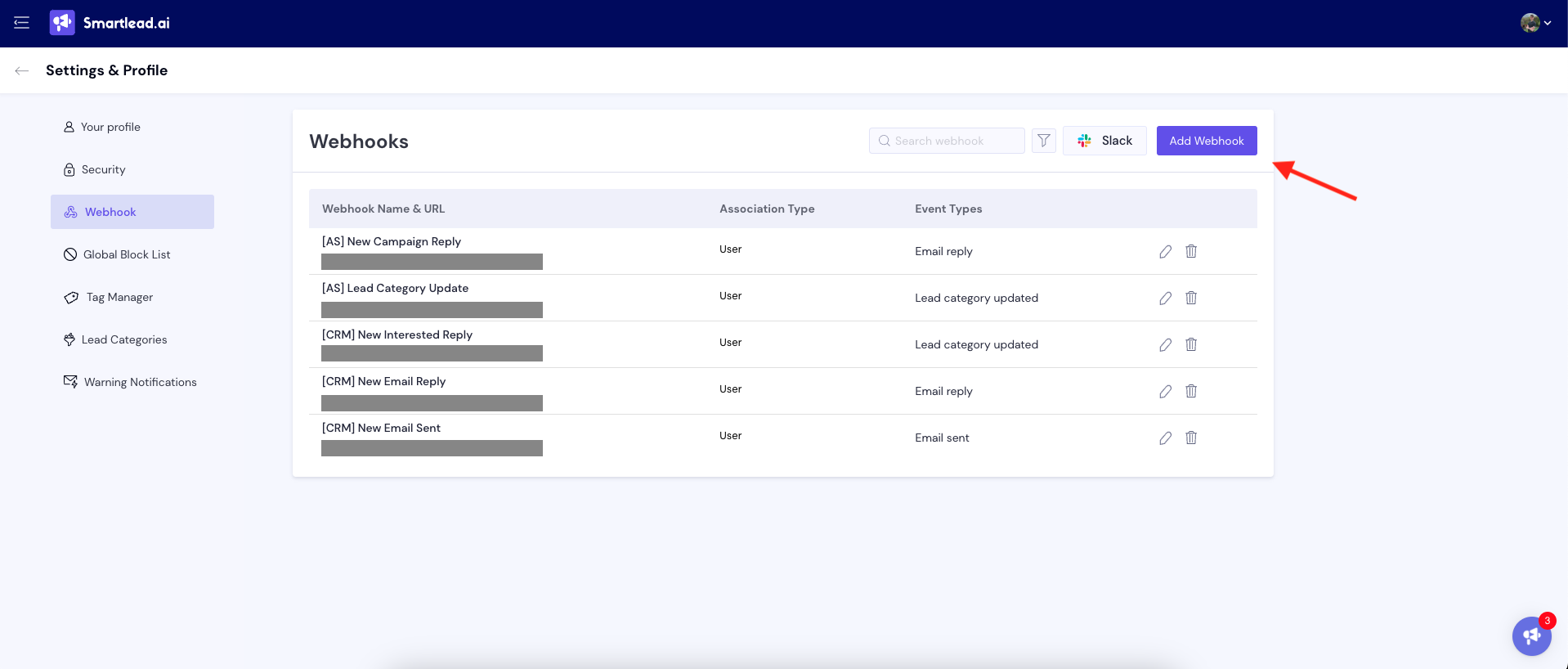Edit the [AS] New Campaign Reply webhook
This screenshot has height=669, width=1568.
click(1165, 252)
